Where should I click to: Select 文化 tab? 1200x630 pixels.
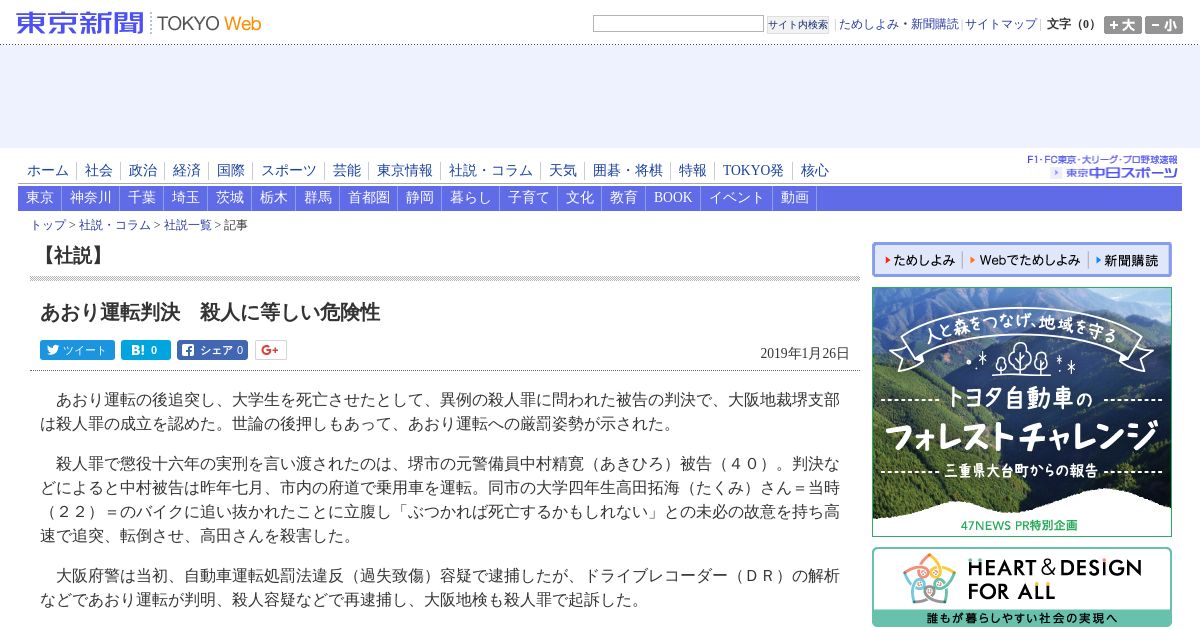pyautogui.click(x=580, y=198)
